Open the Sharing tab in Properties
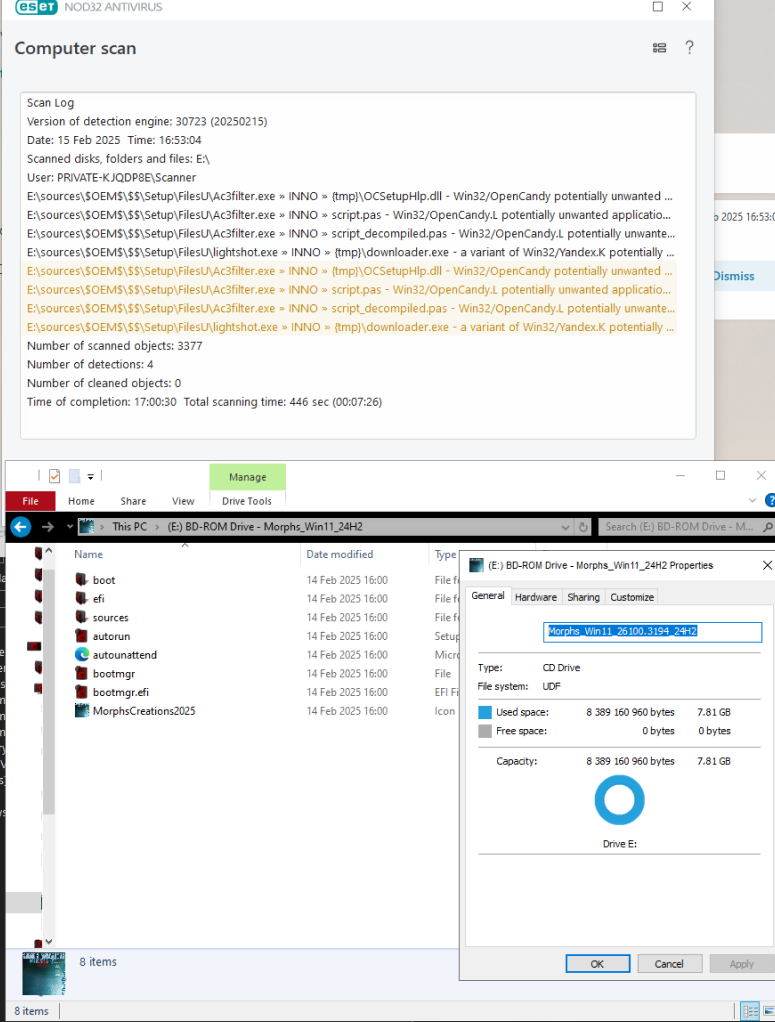775x1022 pixels. pyautogui.click(x=583, y=597)
